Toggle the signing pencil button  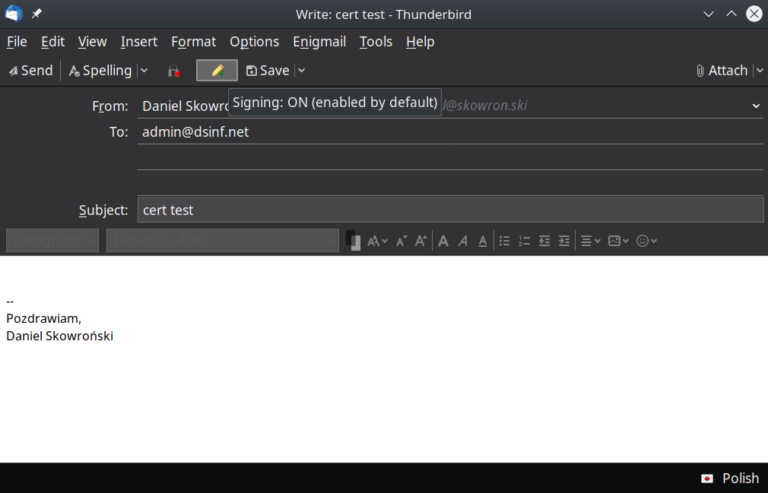point(217,70)
